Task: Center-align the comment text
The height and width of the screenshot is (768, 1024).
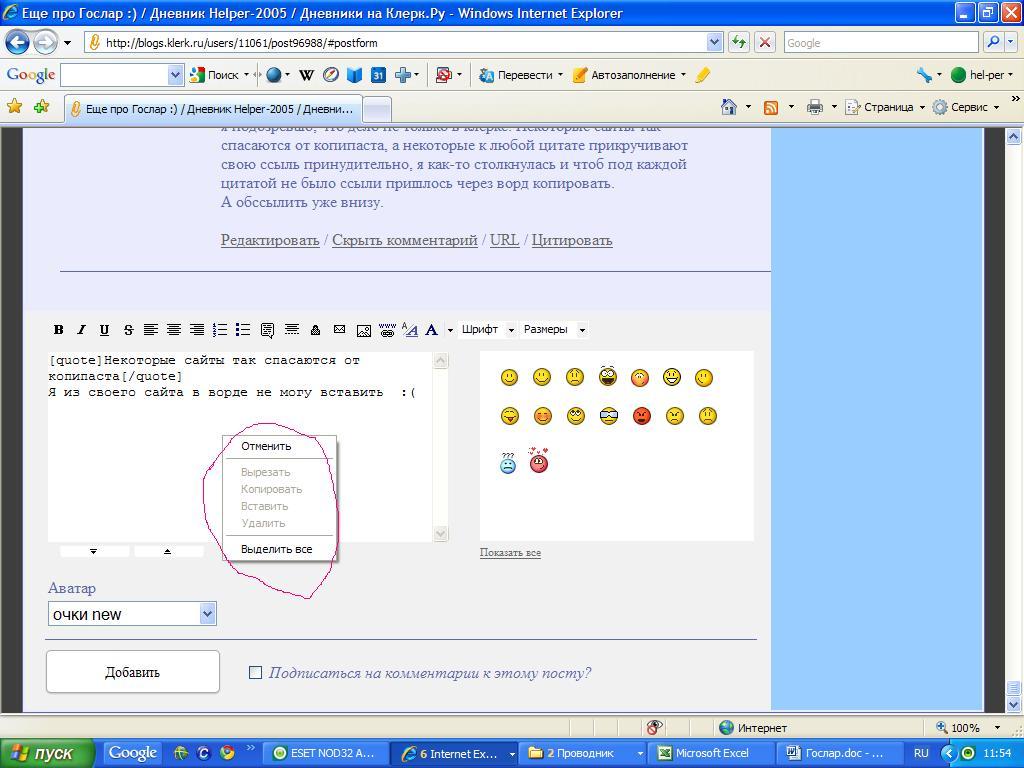Action: tap(174, 330)
